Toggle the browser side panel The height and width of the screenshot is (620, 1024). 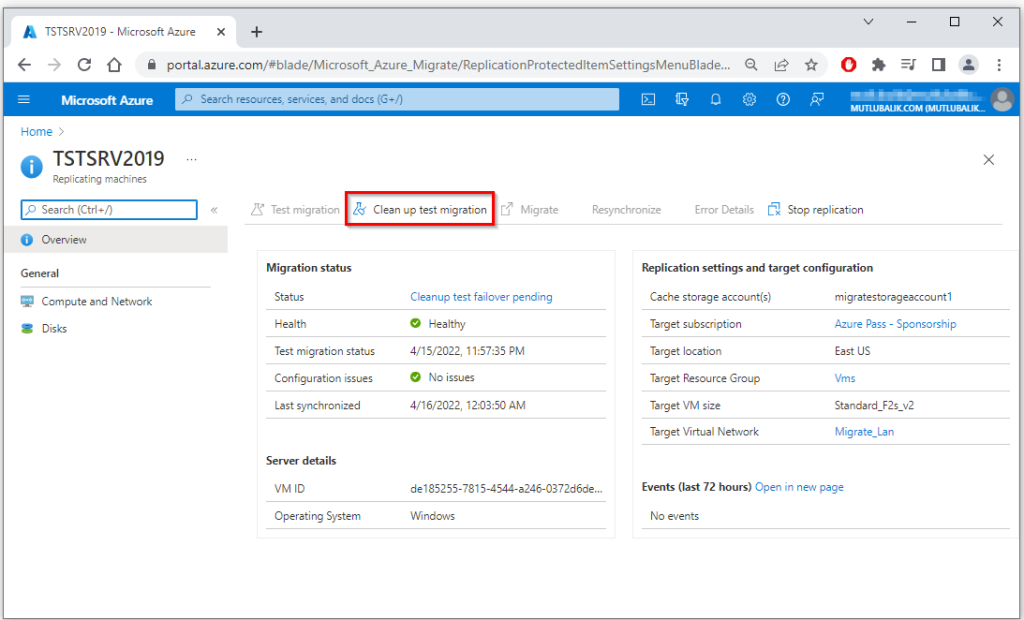(x=938, y=65)
